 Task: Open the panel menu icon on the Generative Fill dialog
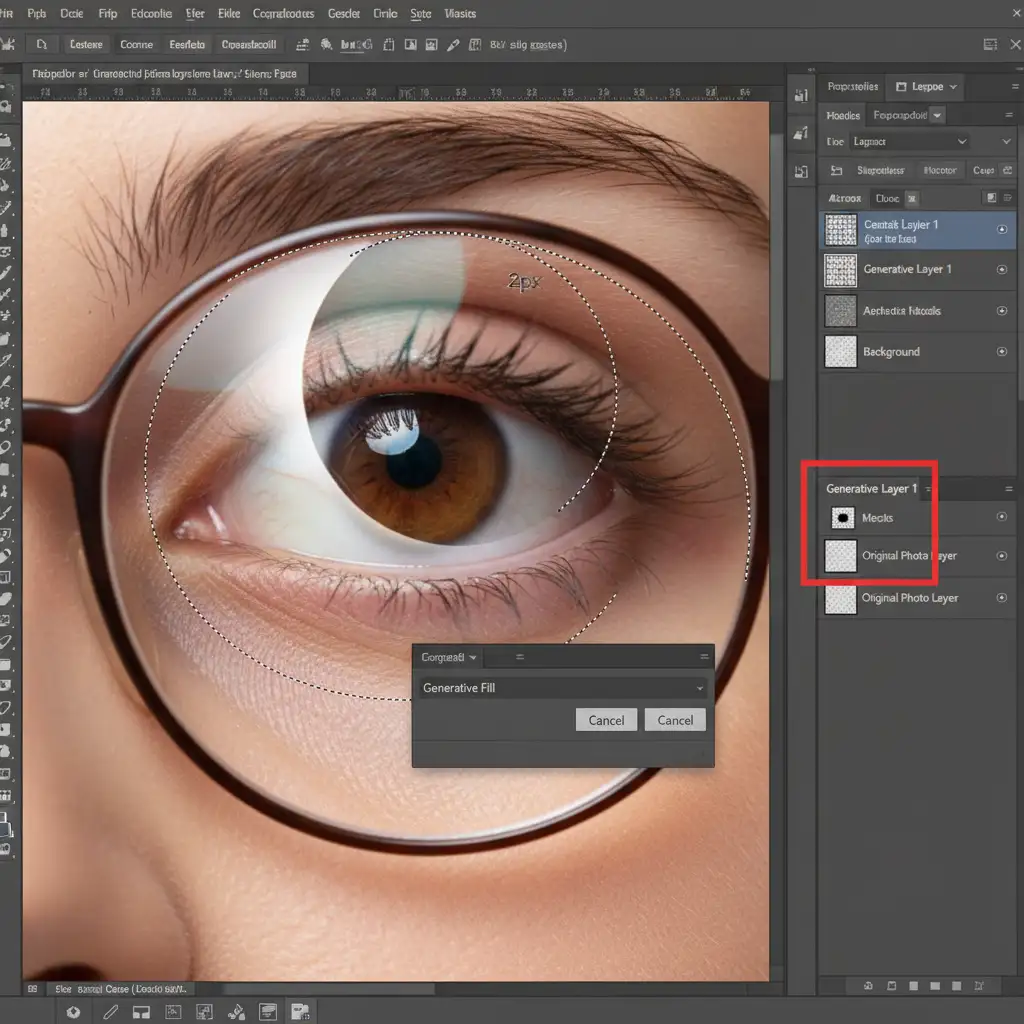pos(704,657)
